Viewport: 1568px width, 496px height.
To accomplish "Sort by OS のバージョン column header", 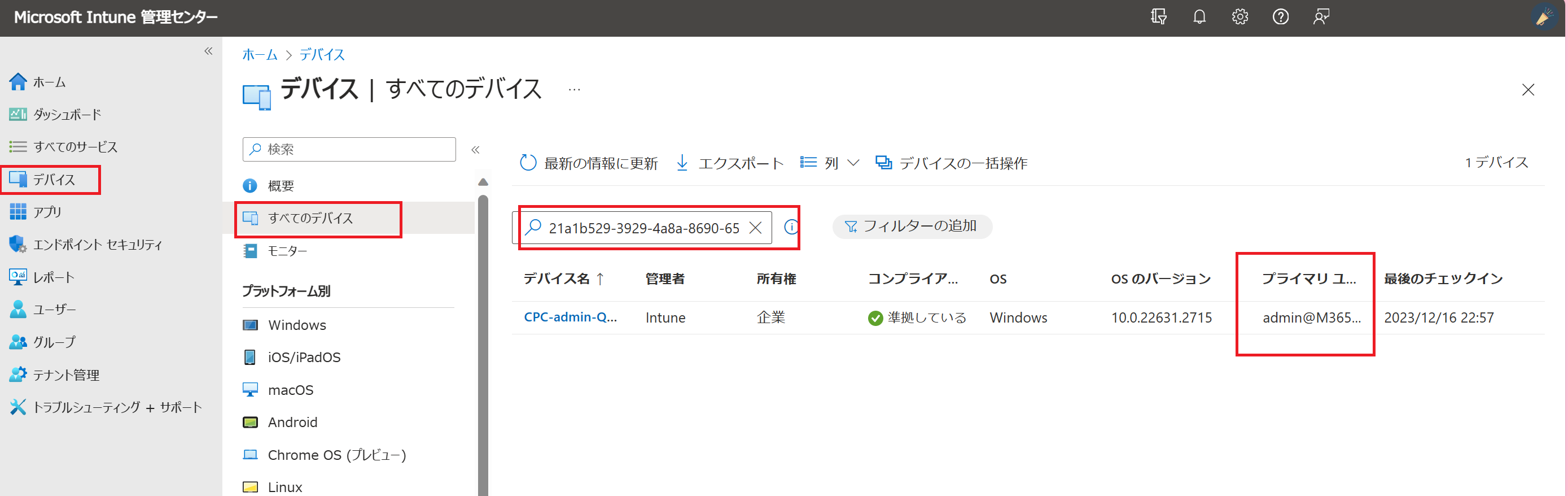I will (1161, 279).
